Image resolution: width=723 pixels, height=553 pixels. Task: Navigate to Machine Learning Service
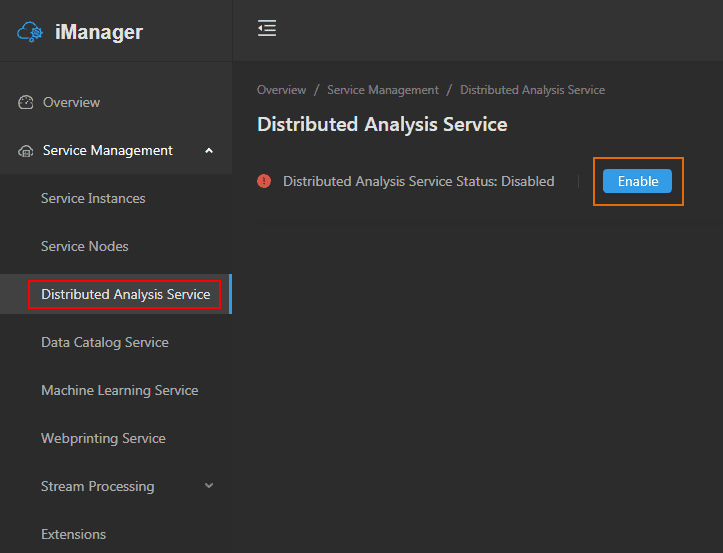pos(119,390)
